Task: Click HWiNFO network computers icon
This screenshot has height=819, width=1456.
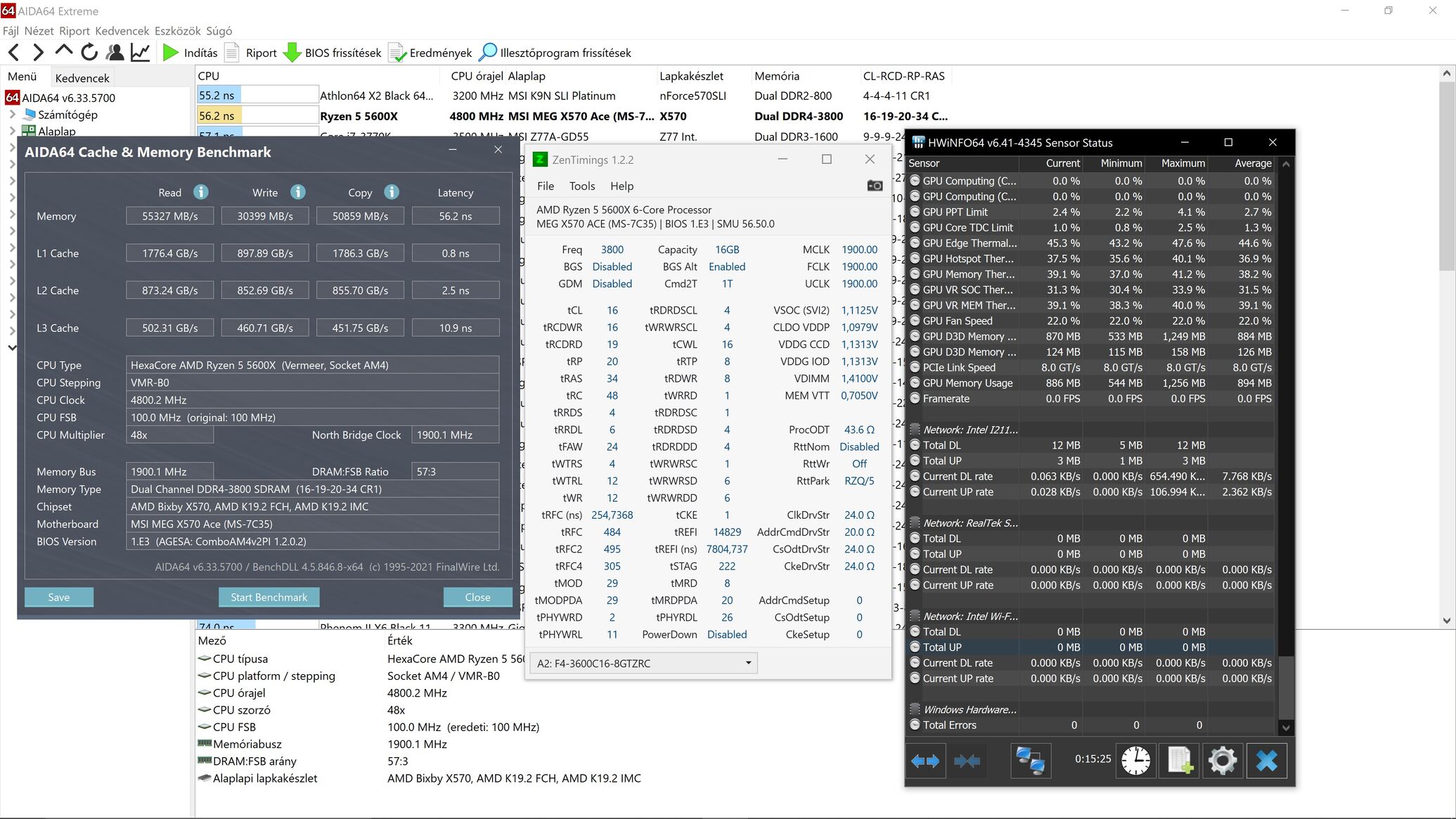Action: [1031, 761]
